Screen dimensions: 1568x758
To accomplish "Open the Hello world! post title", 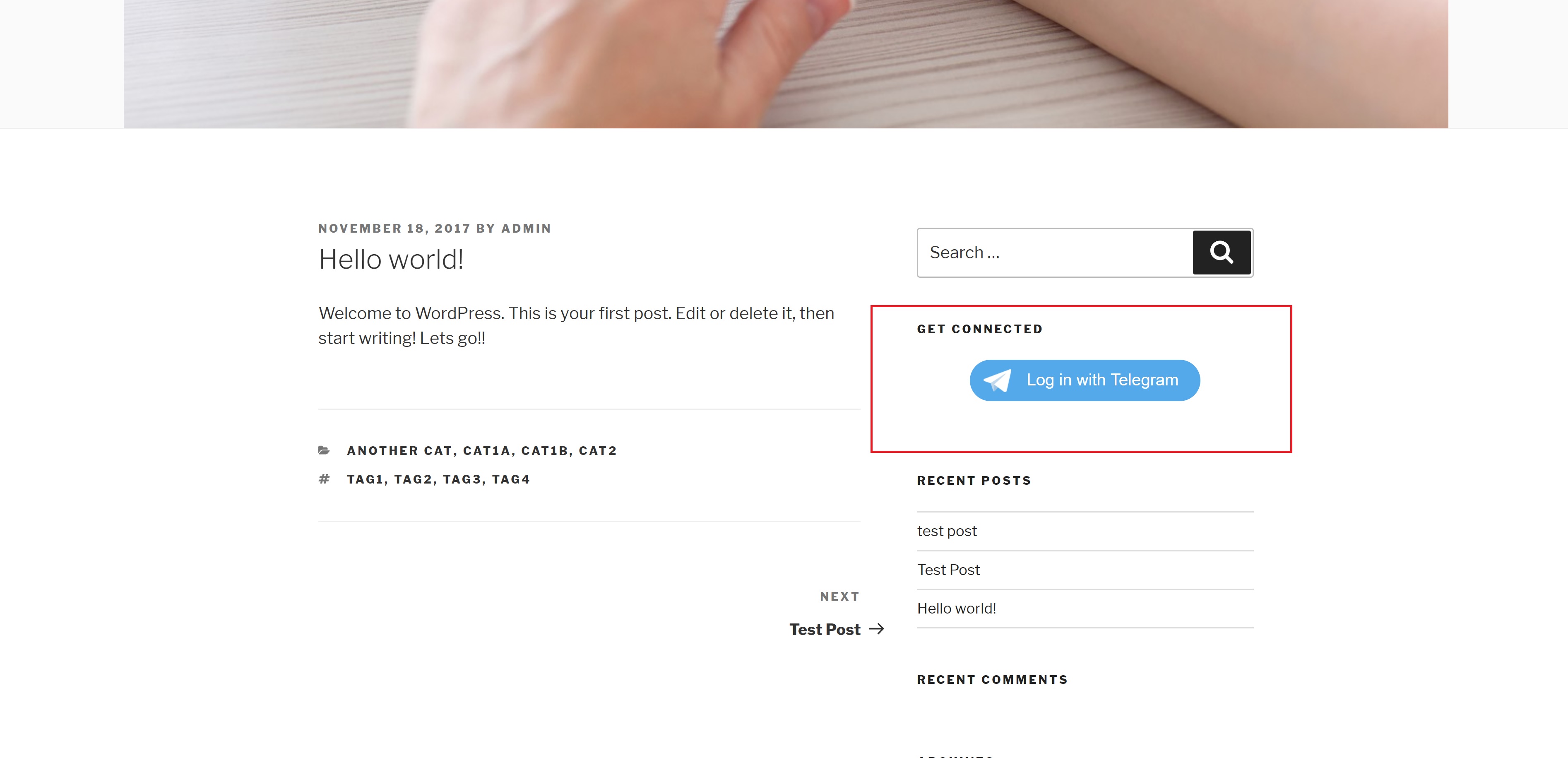I will pyautogui.click(x=392, y=259).
